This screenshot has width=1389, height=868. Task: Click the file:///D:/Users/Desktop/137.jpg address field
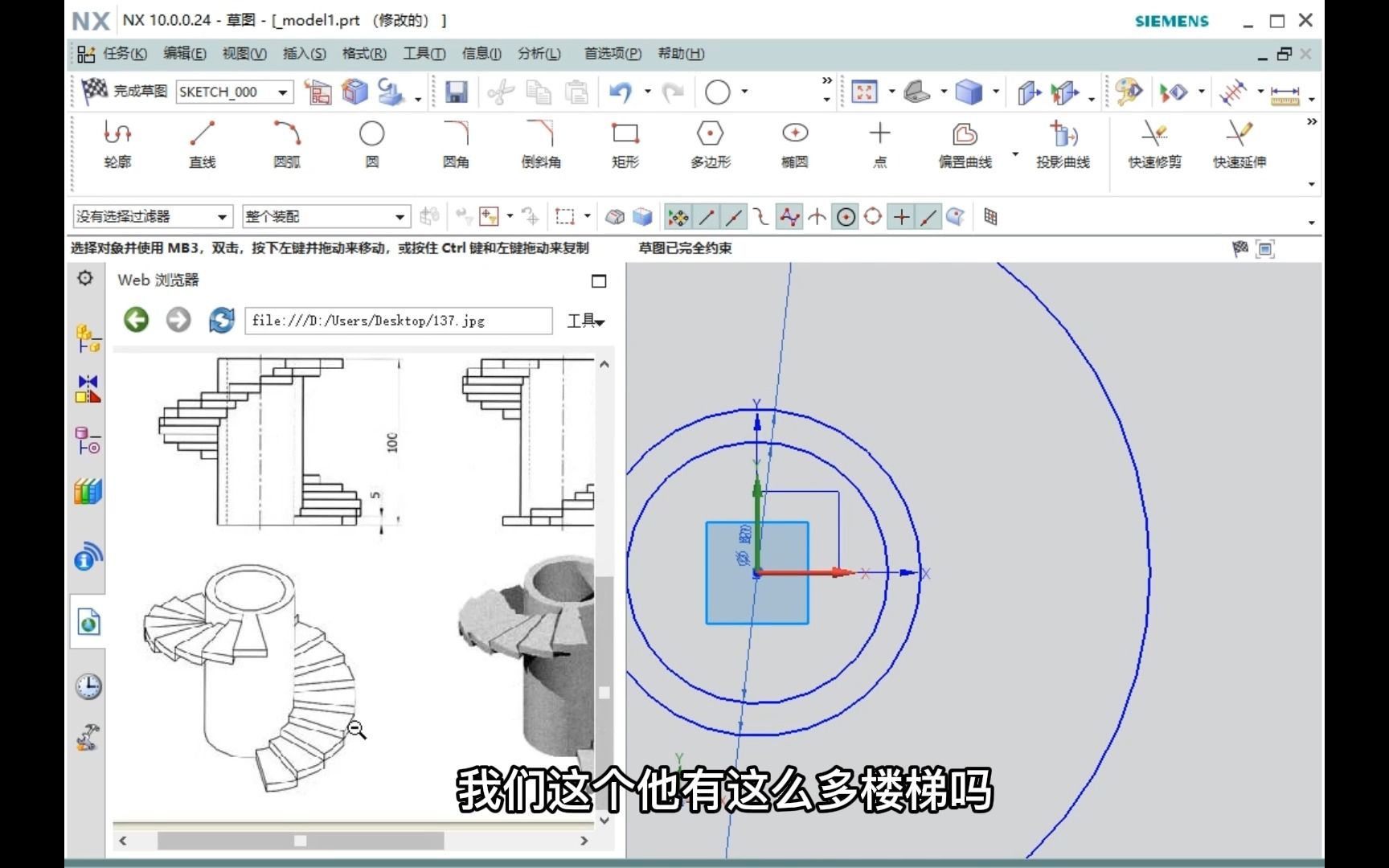point(399,321)
